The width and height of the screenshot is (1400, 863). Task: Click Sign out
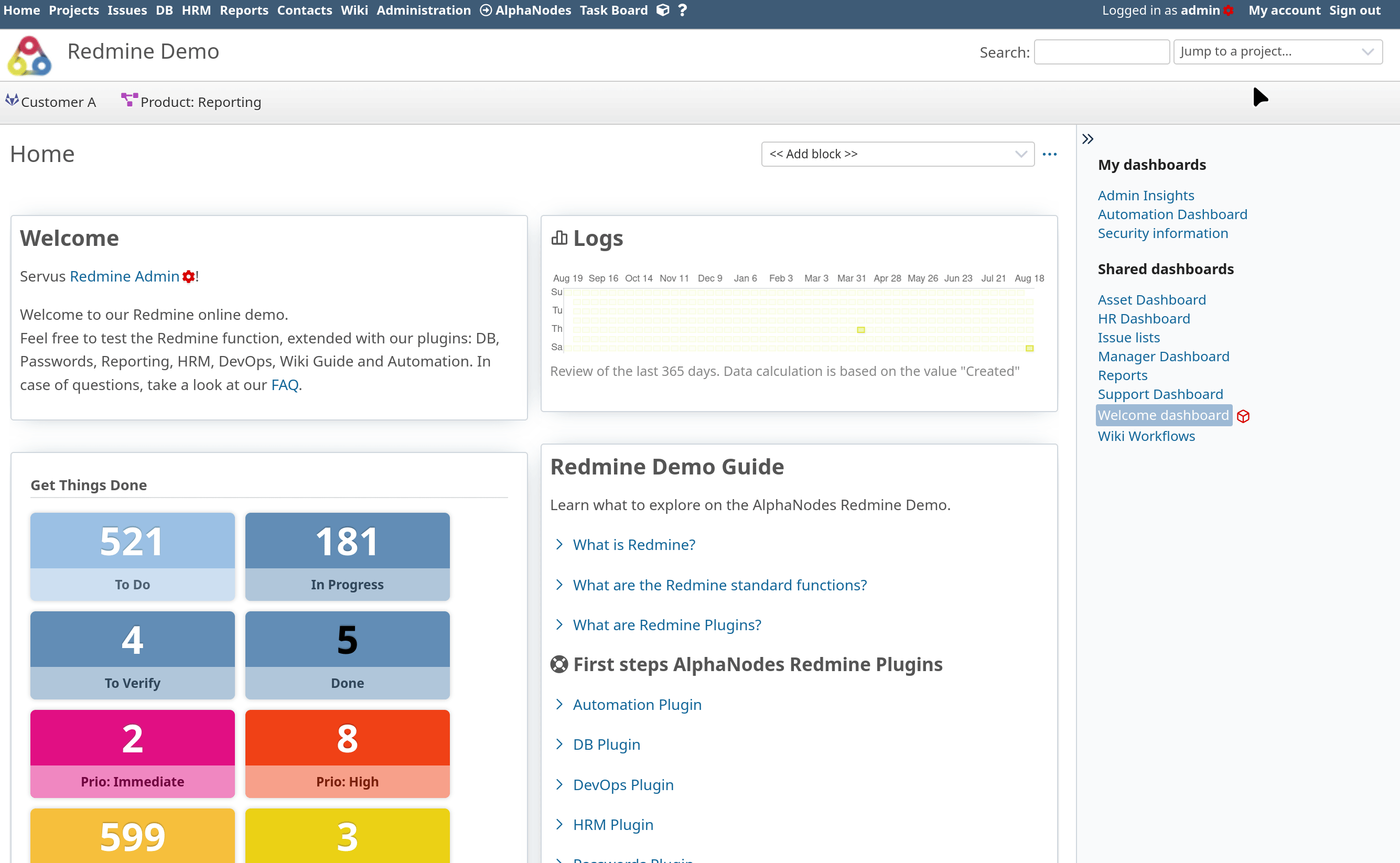[1354, 10]
